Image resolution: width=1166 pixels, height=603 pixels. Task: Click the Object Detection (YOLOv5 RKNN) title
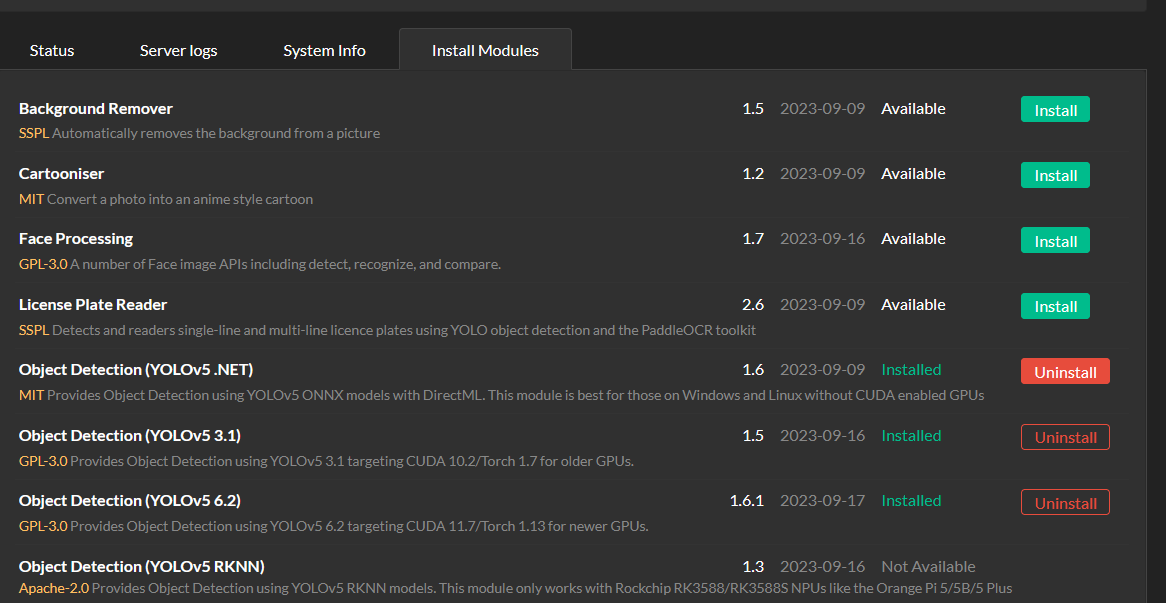coord(141,566)
